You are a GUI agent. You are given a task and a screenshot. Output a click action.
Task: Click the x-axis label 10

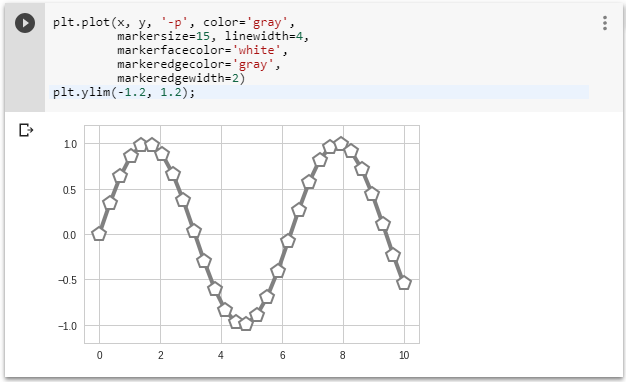(x=404, y=355)
